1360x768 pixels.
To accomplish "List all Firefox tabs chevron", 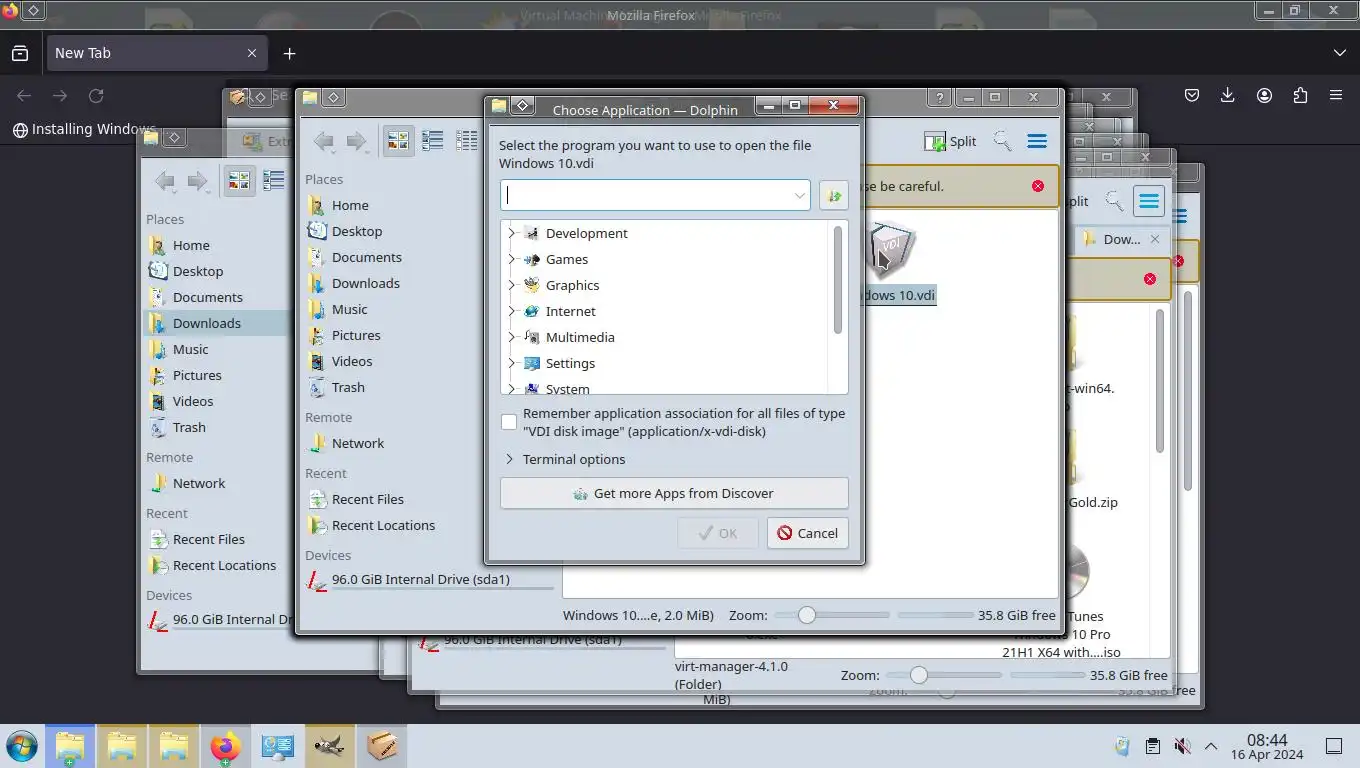I will tap(1340, 53).
